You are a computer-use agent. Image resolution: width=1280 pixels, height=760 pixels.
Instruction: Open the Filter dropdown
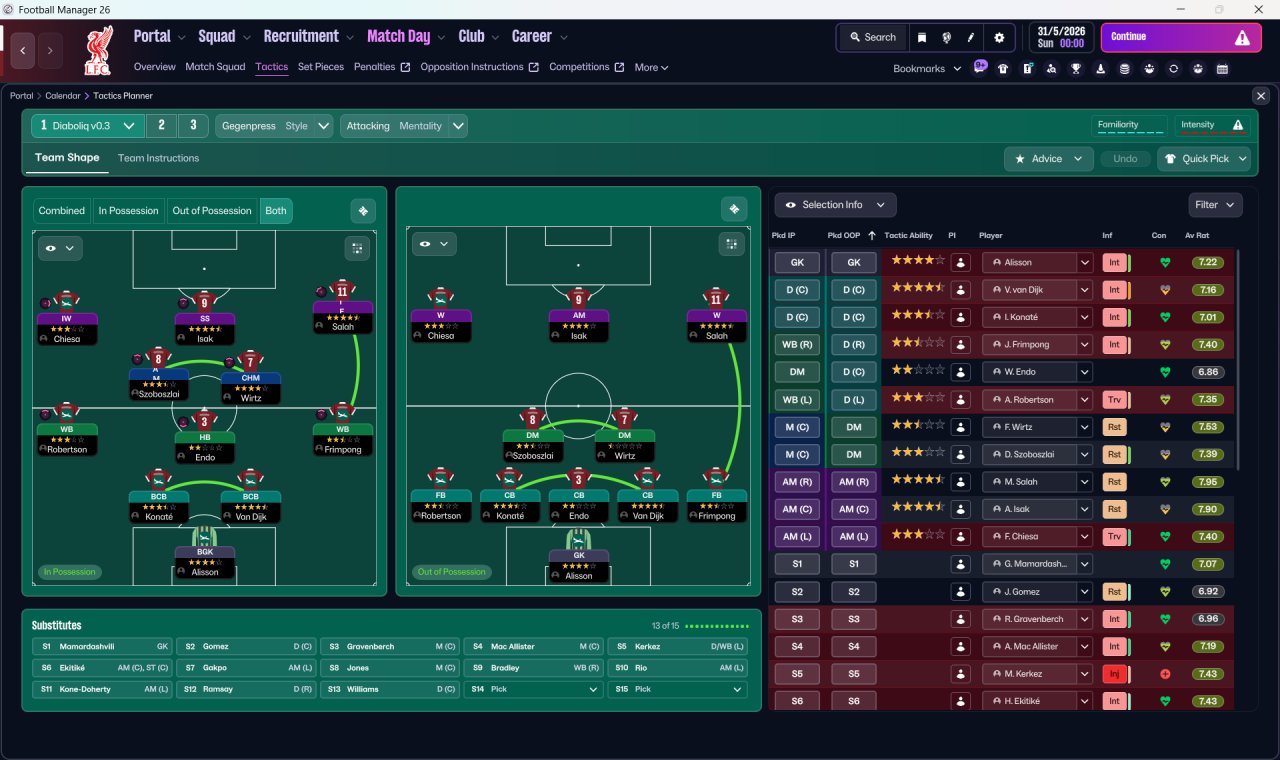[1215, 205]
